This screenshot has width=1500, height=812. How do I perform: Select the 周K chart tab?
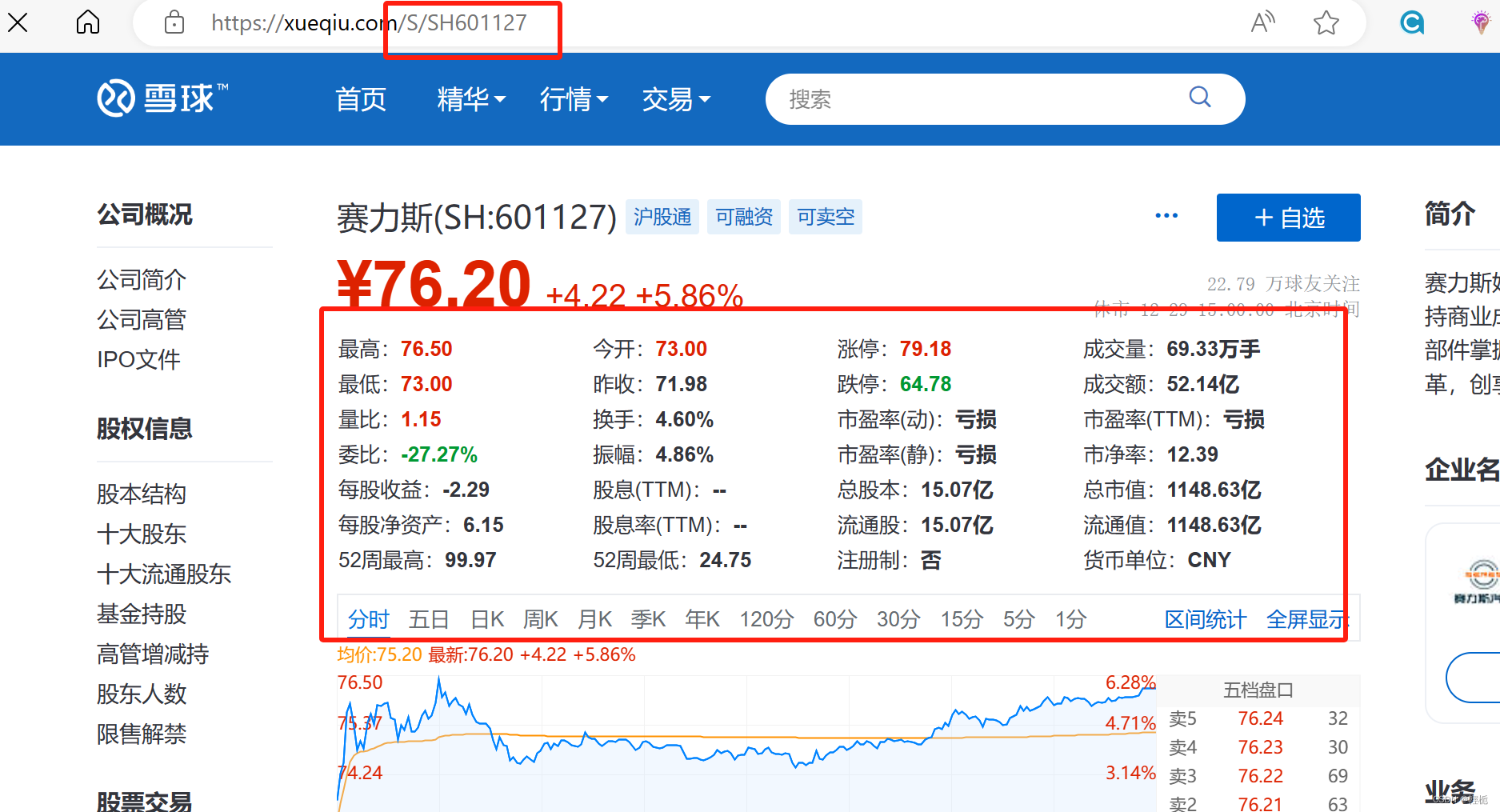541,619
